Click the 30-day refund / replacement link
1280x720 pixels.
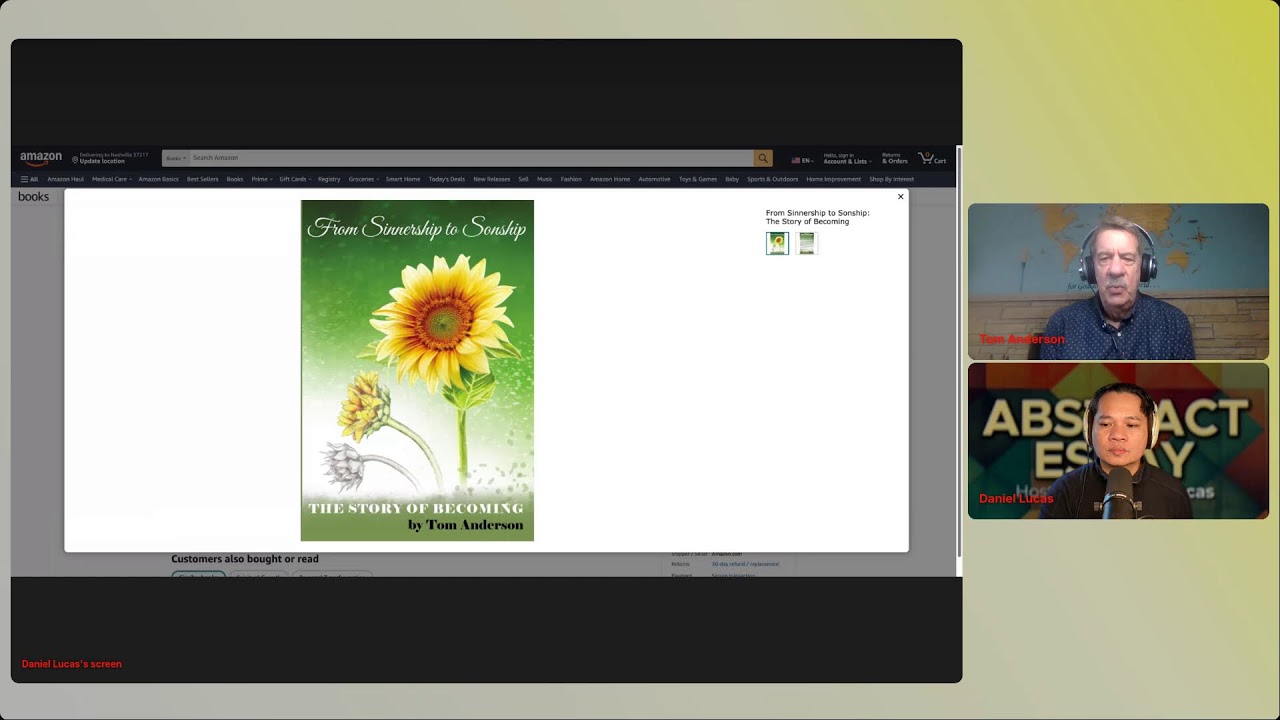coord(745,564)
